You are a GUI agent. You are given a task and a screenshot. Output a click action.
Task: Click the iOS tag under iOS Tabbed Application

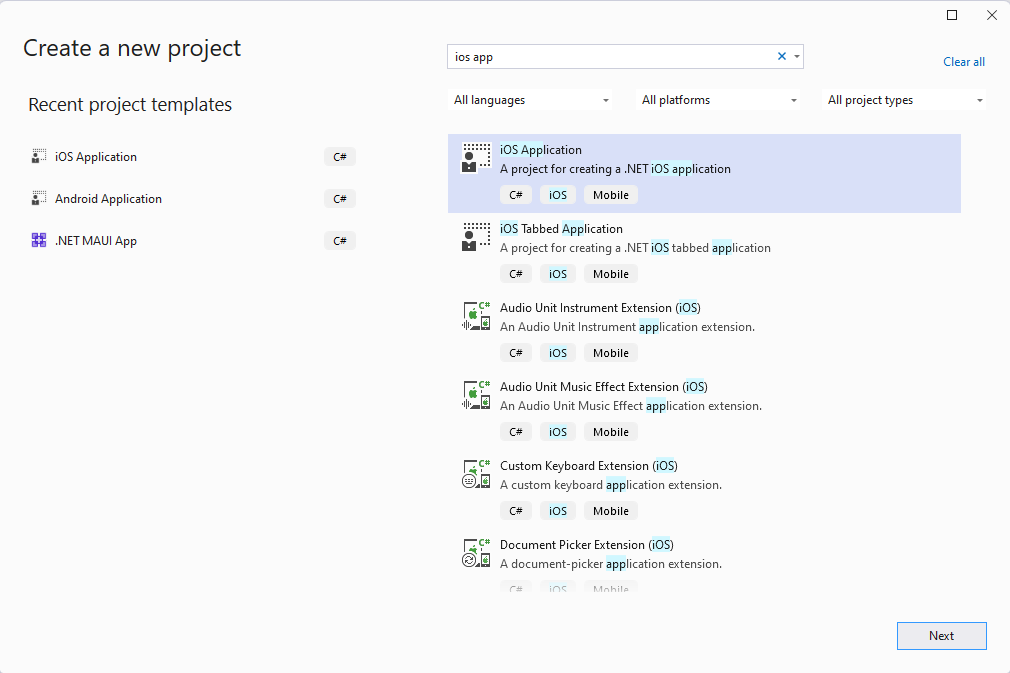(558, 274)
